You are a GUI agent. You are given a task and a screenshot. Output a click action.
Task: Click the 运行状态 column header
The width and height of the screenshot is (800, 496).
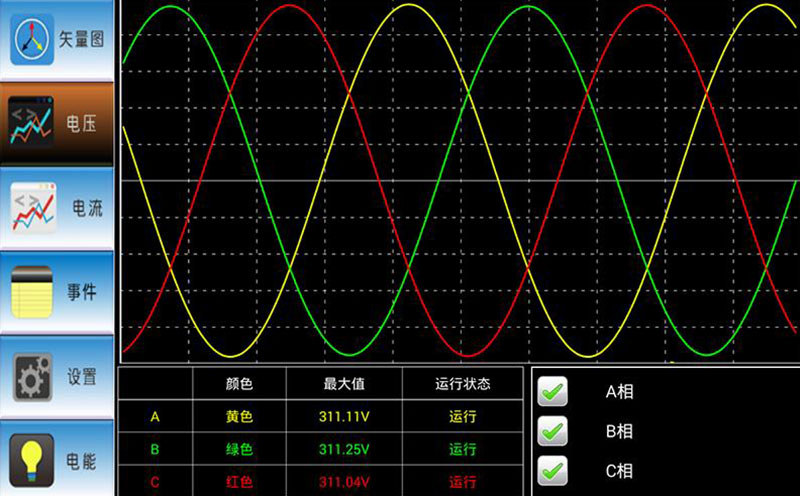point(463,383)
